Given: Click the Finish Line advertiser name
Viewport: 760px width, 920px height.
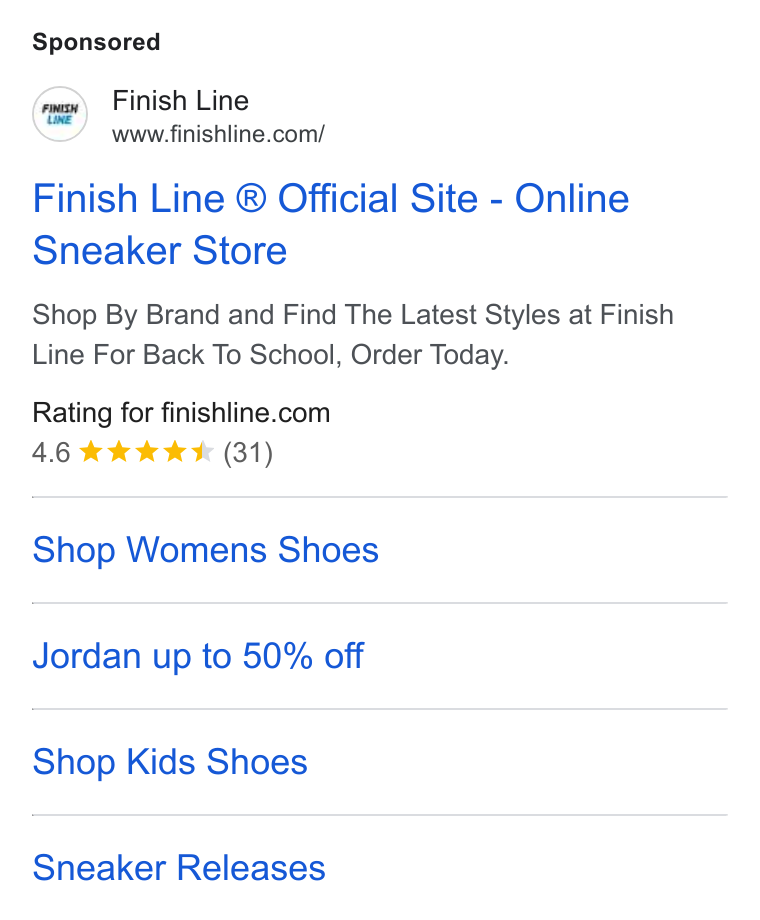Looking at the screenshot, I should (180, 100).
